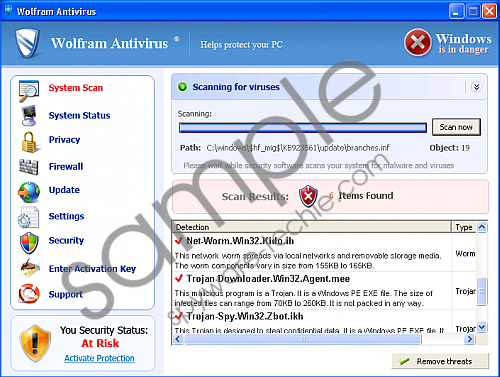Screen dimensions: 500x377
Task: Click the title bar antivirus icon
Action: point(8,10)
